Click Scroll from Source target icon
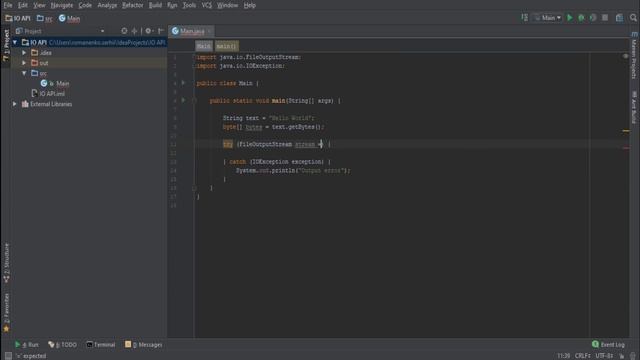Image resolution: width=640 pixels, height=360 pixels. click(124, 31)
